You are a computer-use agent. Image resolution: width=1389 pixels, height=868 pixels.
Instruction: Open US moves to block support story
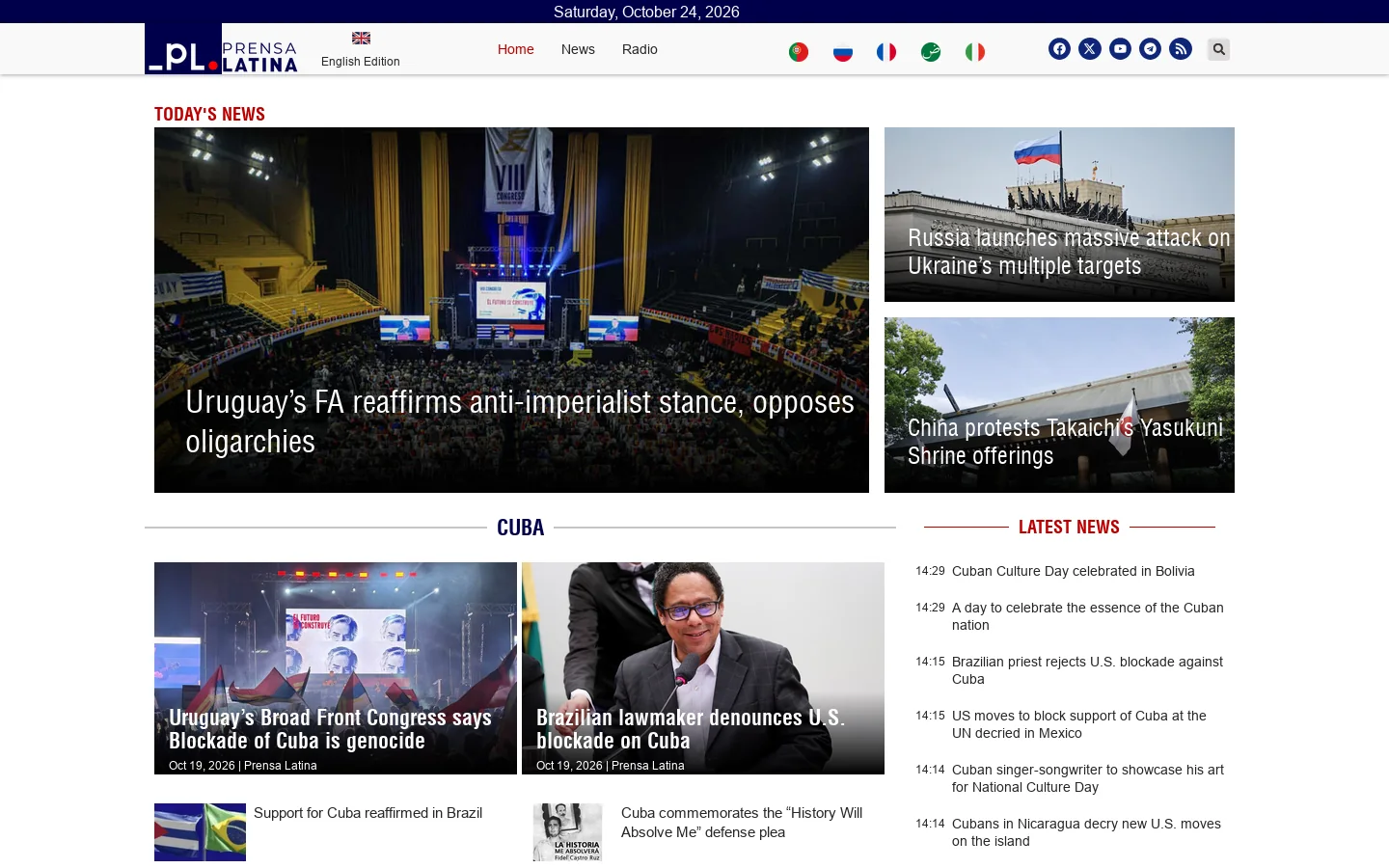click(x=1079, y=724)
